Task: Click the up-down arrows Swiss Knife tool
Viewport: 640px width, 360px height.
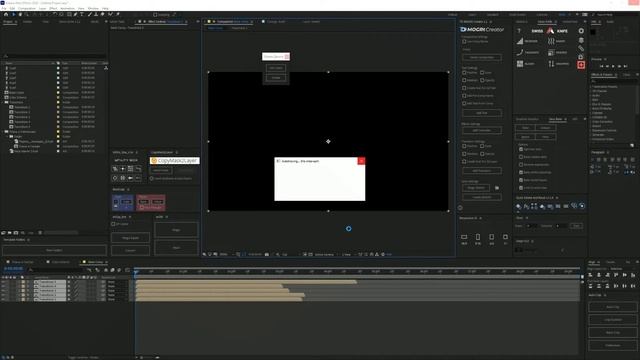Action: pyautogui.click(x=551, y=64)
